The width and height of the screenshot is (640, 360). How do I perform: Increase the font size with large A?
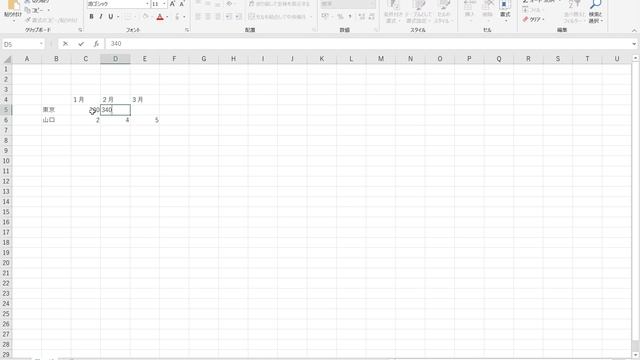tap(172, 4)
